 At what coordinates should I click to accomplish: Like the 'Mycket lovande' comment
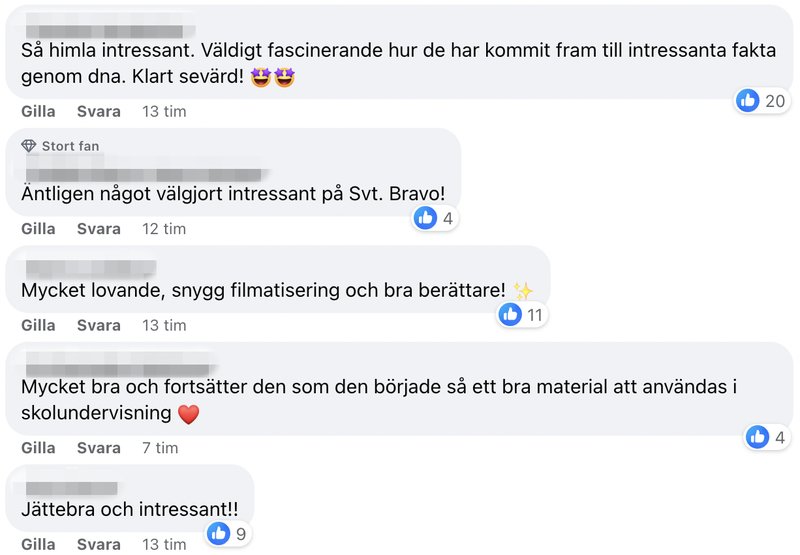38,325
